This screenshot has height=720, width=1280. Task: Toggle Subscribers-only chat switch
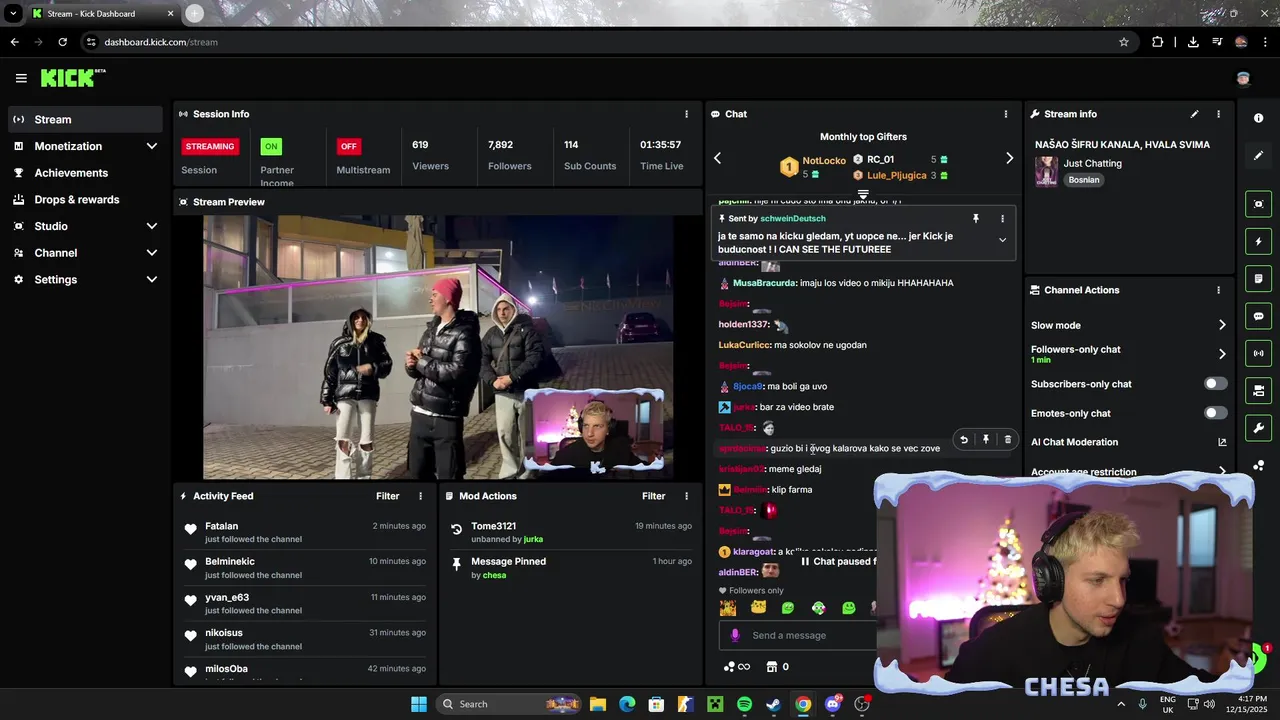pos(1215,384)
